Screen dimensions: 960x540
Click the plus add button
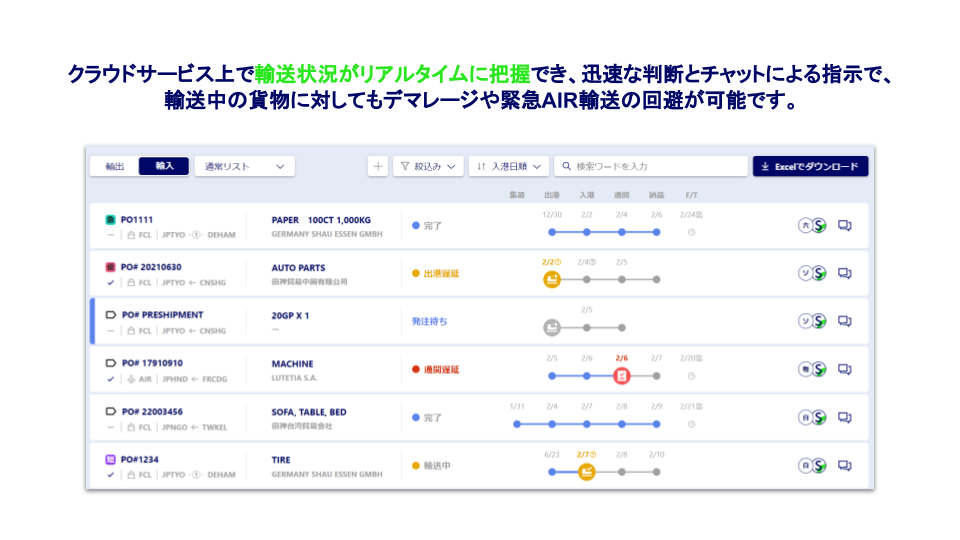pos(378,167)
